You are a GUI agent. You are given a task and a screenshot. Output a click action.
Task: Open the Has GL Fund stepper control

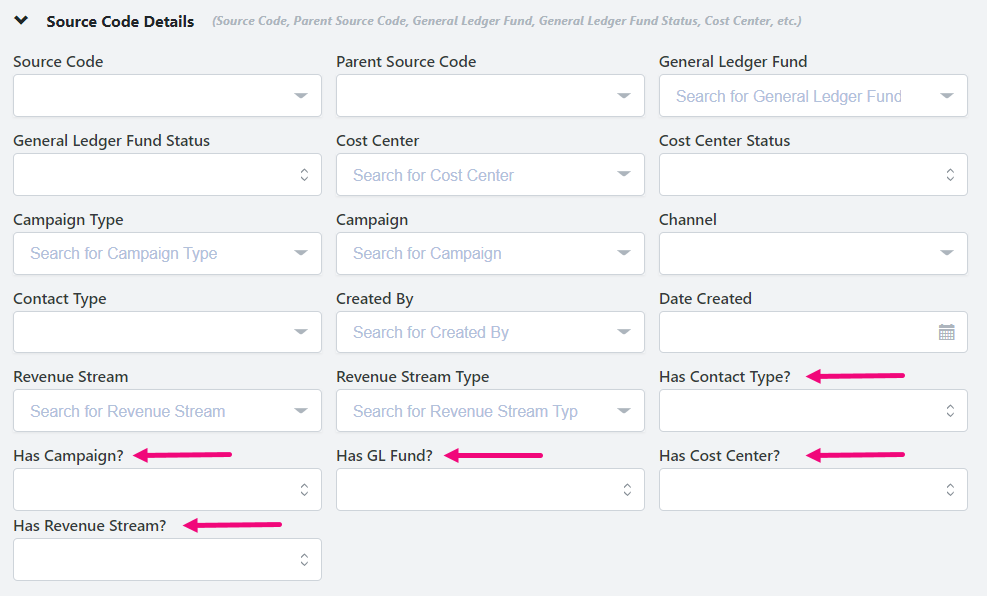[x=627, y=489]
